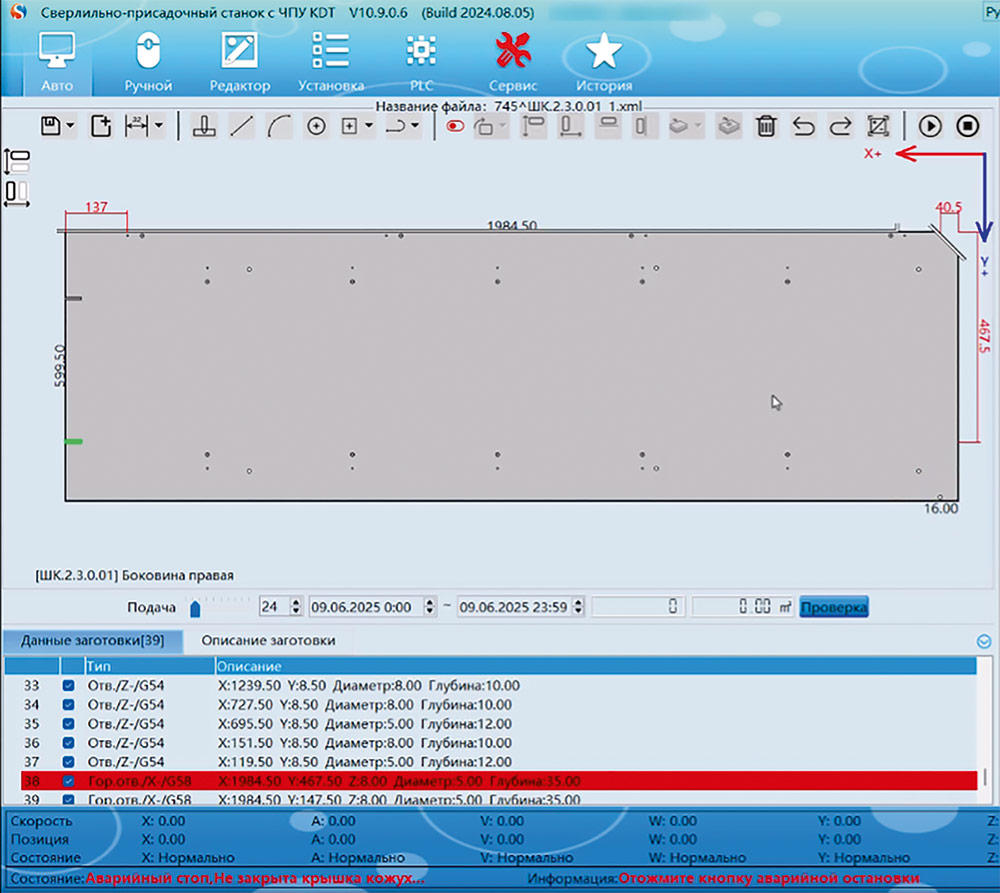Select the draw line tool

point(241,126)
